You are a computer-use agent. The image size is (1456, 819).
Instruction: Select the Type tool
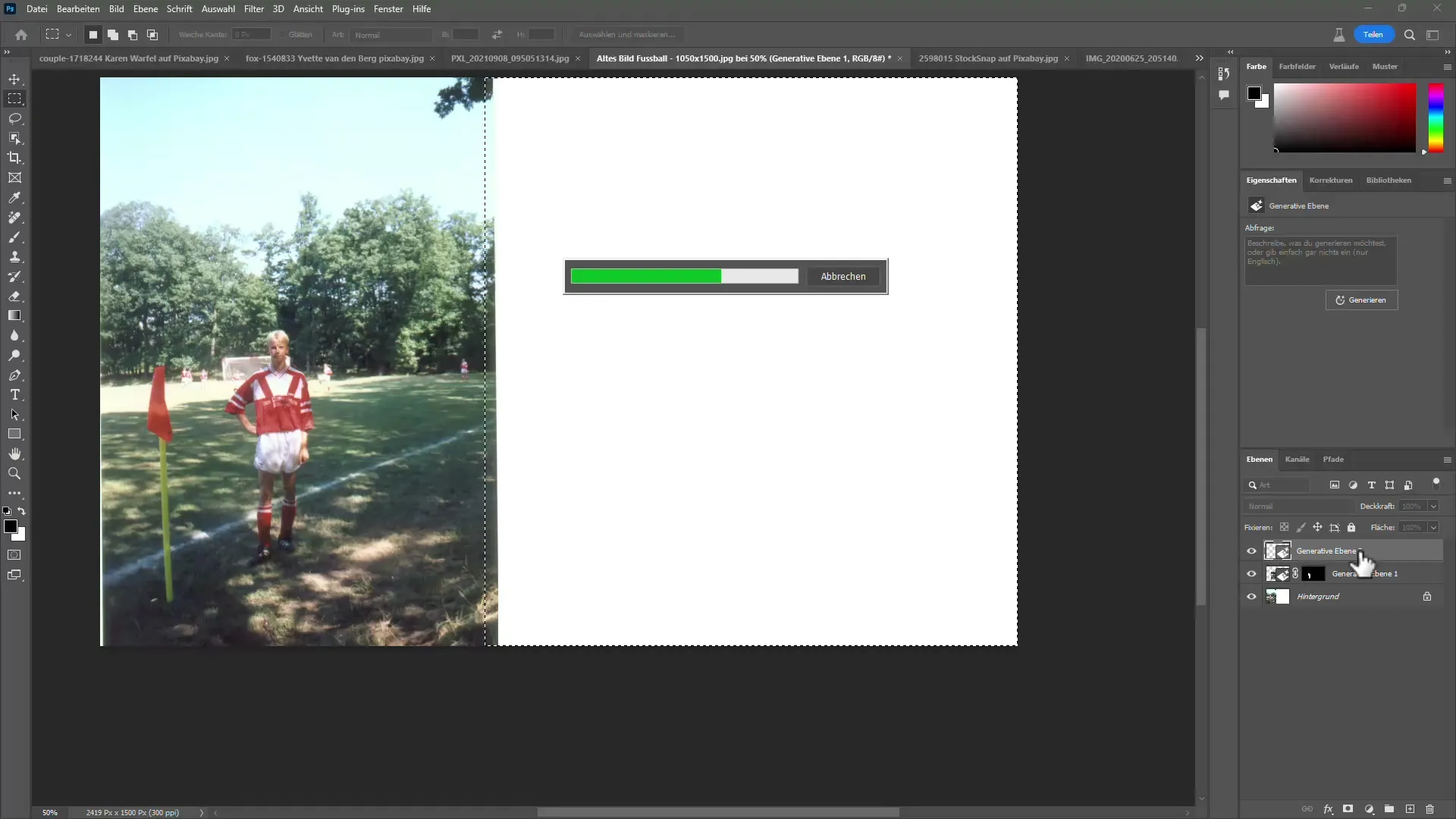click(14, 395)
